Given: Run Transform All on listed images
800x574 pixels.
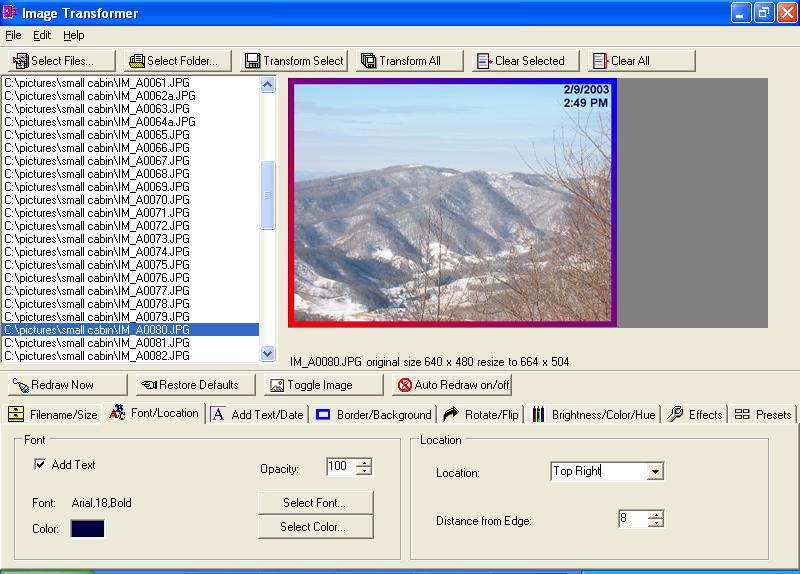Looking at the screenshot, I should point(410,61).
